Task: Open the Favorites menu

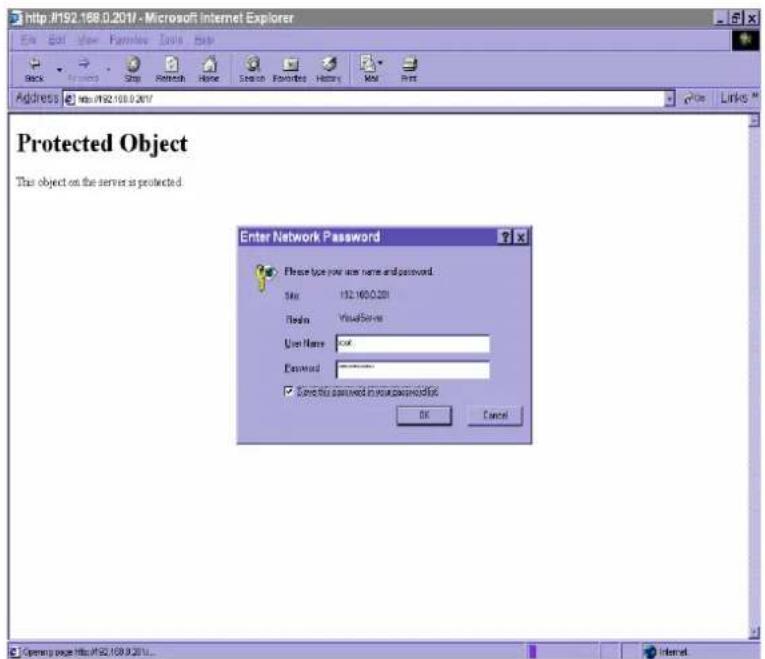Action: pos(128,40)
